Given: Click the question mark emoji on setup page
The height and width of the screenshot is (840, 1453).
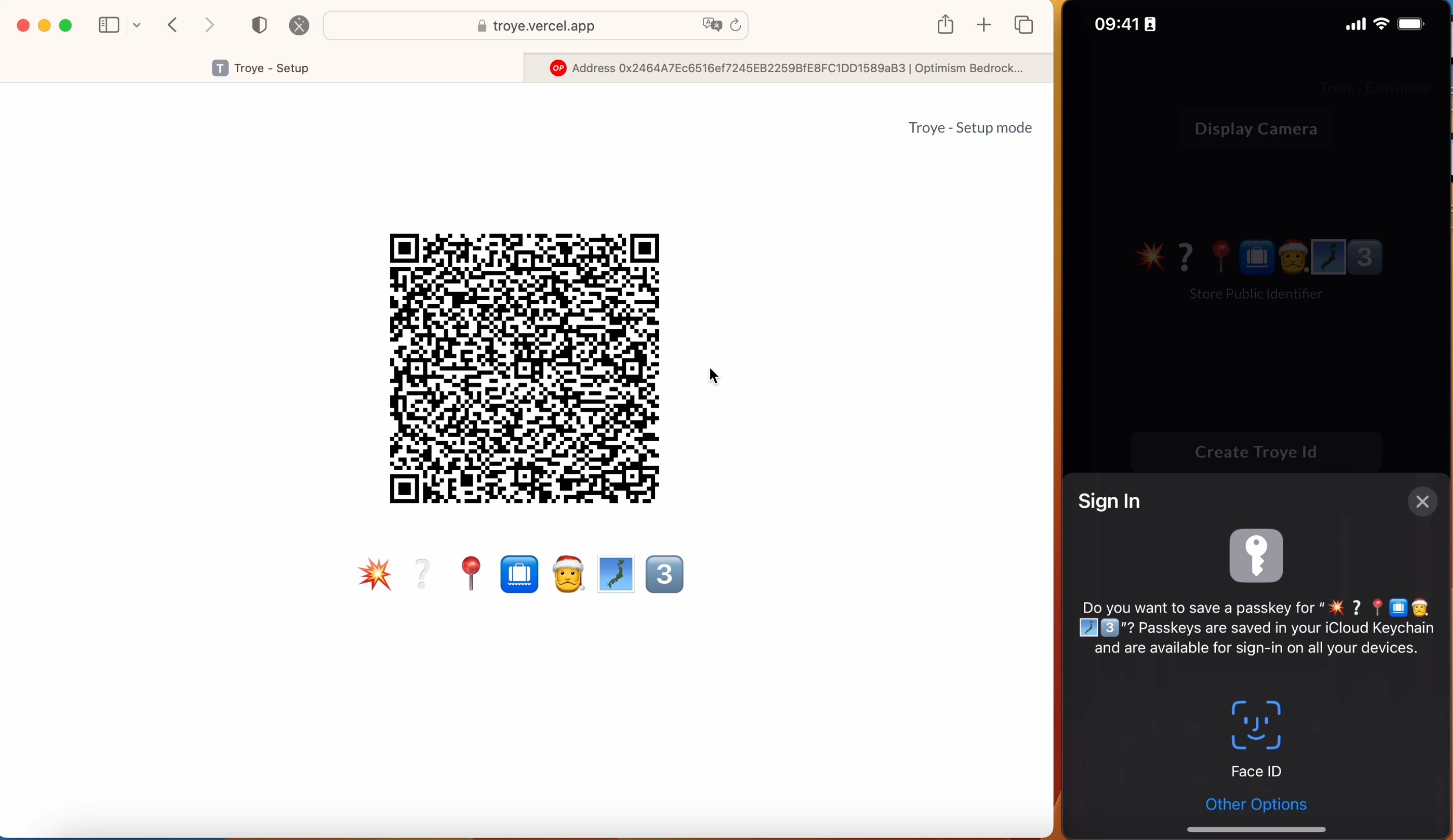Looking at the screenshot, I should pyautogui.click(x=423, y=574).
